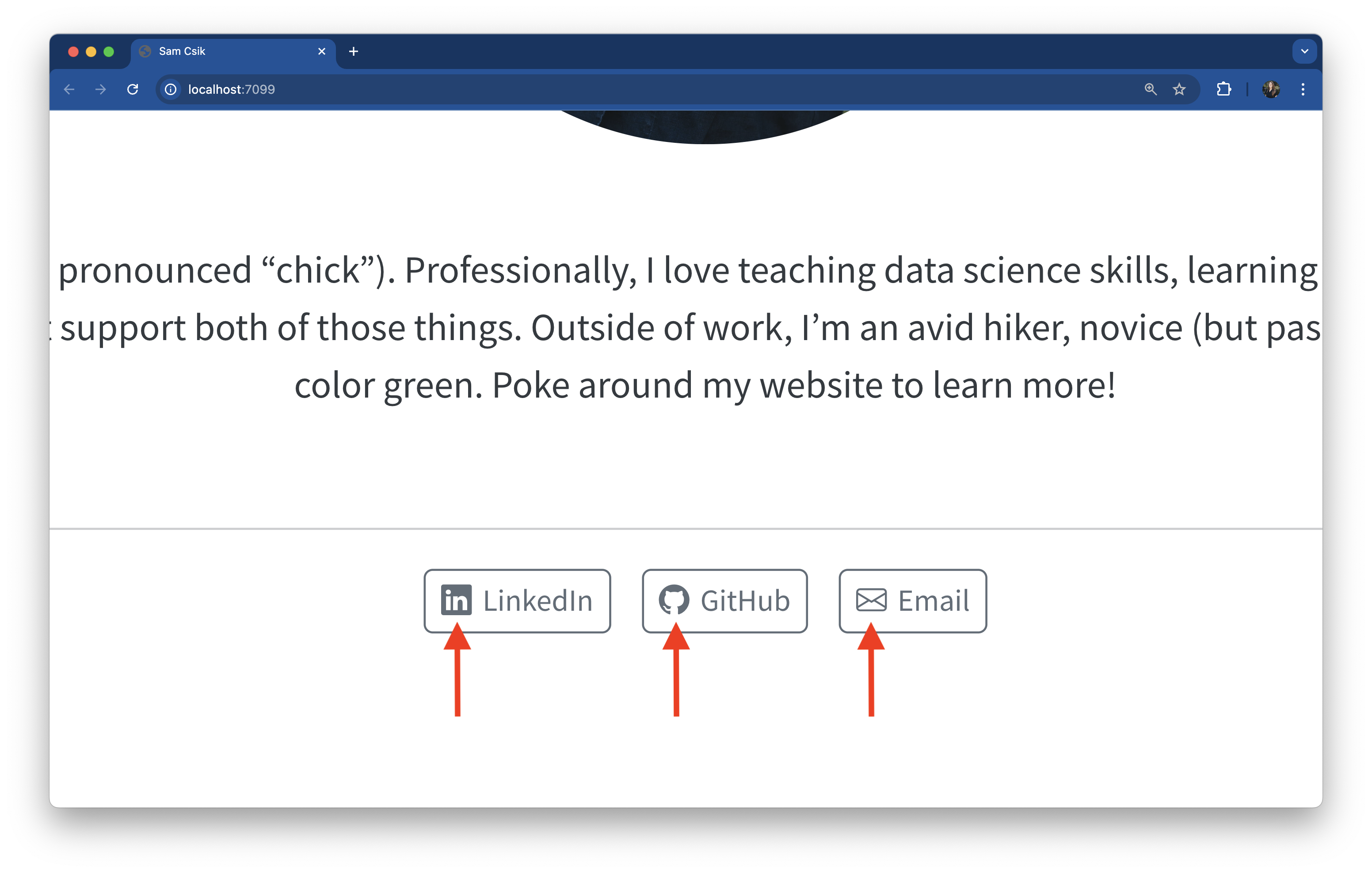View site information icon in address bar
Image resolution: width=1372 pixels, height=873 pixels.
[x=170, y=89]
